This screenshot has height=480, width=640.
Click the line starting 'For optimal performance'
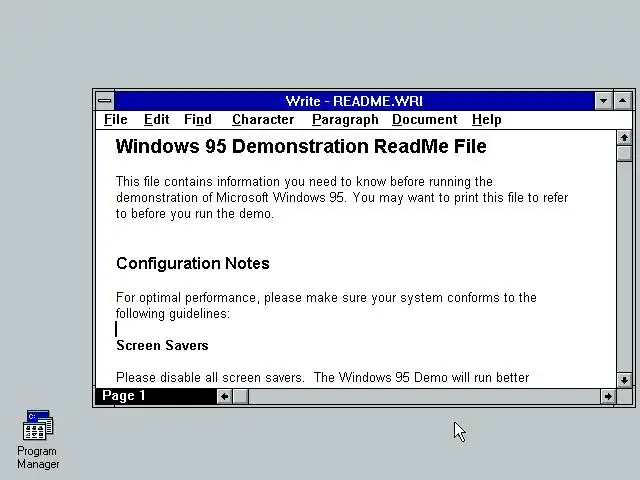[x=326, y=298]
